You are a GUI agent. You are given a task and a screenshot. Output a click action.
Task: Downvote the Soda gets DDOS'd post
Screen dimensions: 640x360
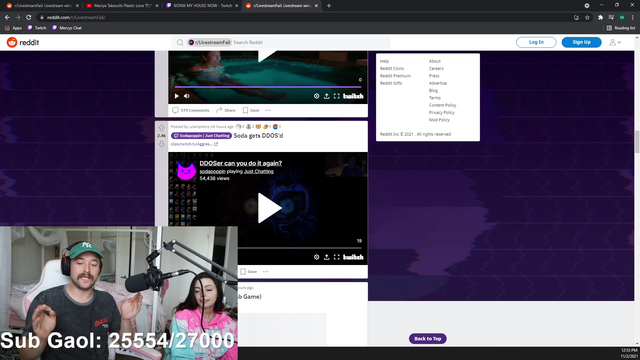[x=162, y=144]
